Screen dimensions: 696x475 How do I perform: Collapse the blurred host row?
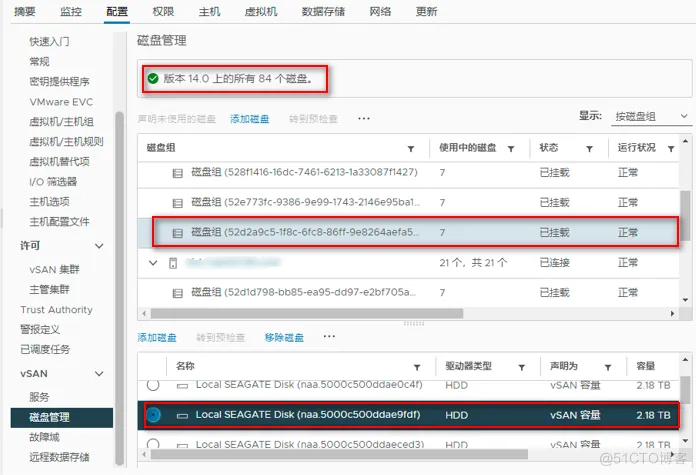click(153, 263)
